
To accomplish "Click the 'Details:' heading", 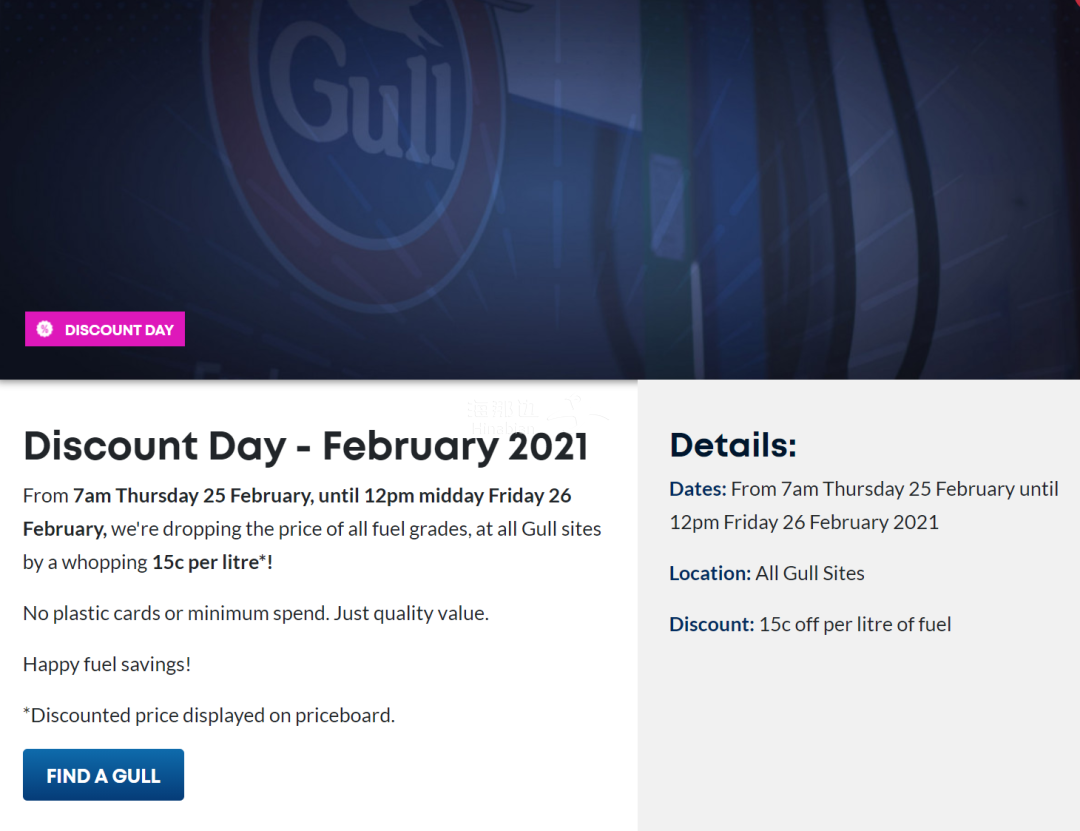I will [732, 445].
